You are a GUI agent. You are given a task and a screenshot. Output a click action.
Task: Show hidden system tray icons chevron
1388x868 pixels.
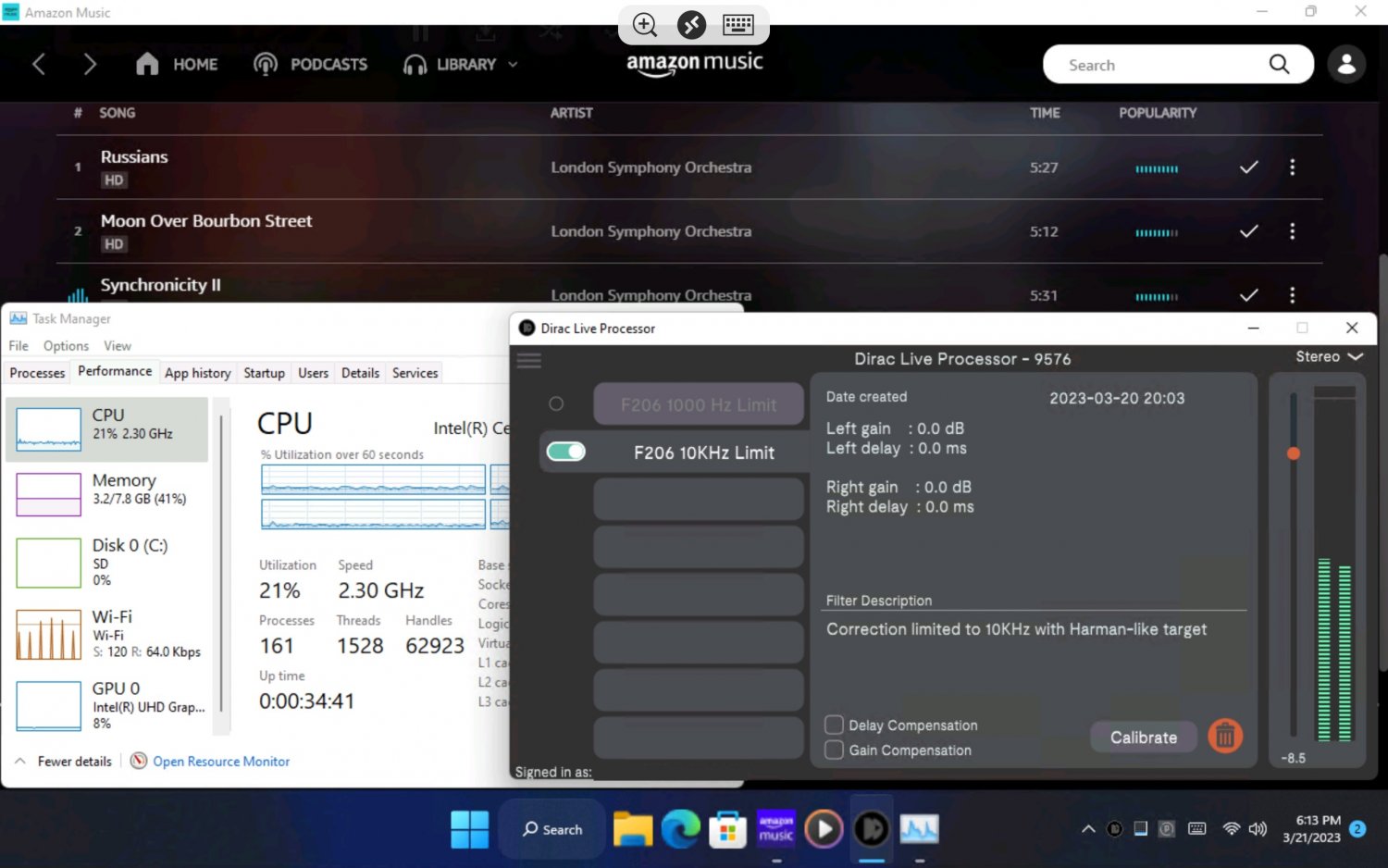[1088, 829]
